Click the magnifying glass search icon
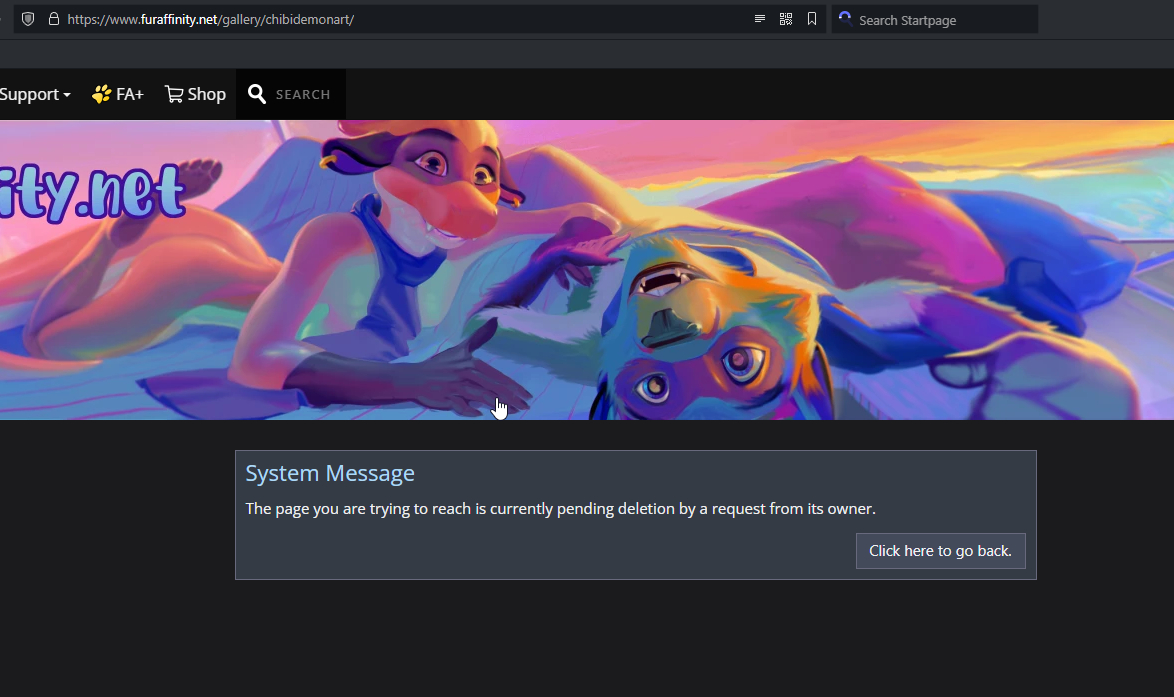Image resolution: width=1174 pixels, height=697 pixels. click(257, 94)
